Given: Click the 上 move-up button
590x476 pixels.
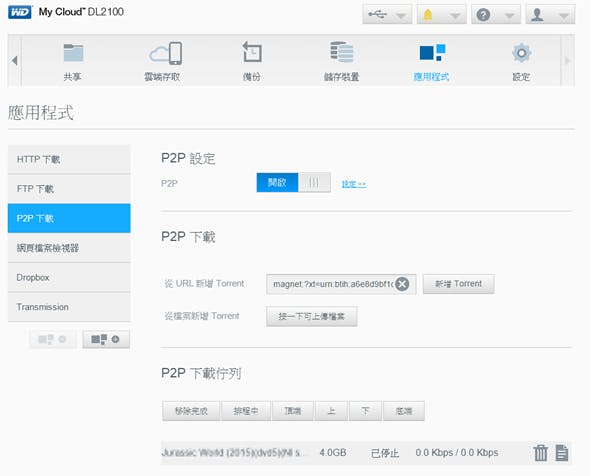Looking at the screenshot, I should point(331,411).
